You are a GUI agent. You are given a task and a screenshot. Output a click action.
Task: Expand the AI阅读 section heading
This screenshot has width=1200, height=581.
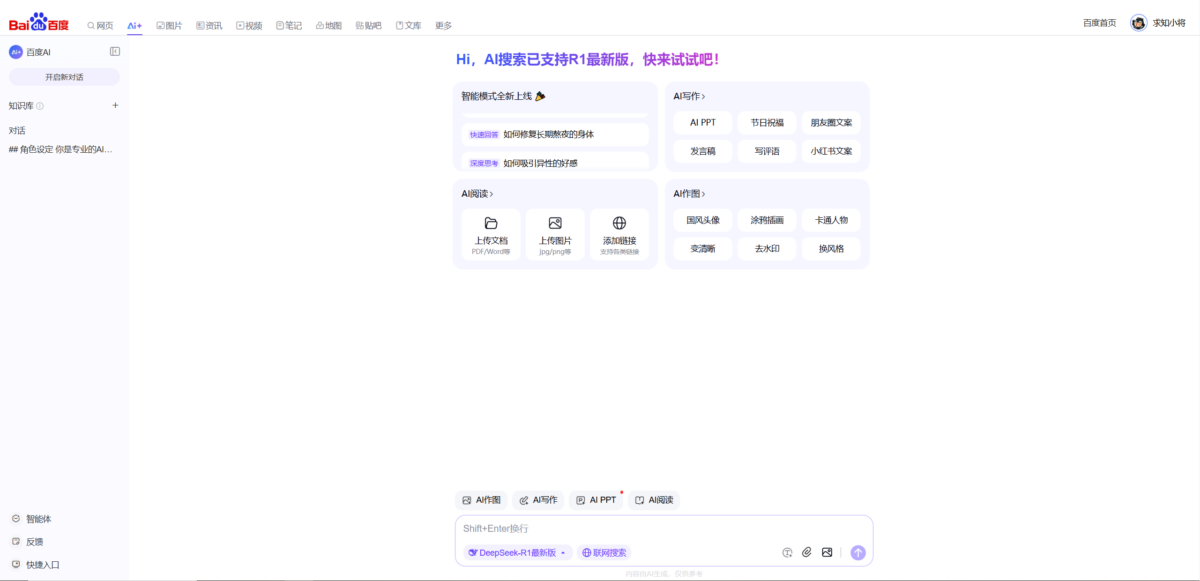point(477,193)
